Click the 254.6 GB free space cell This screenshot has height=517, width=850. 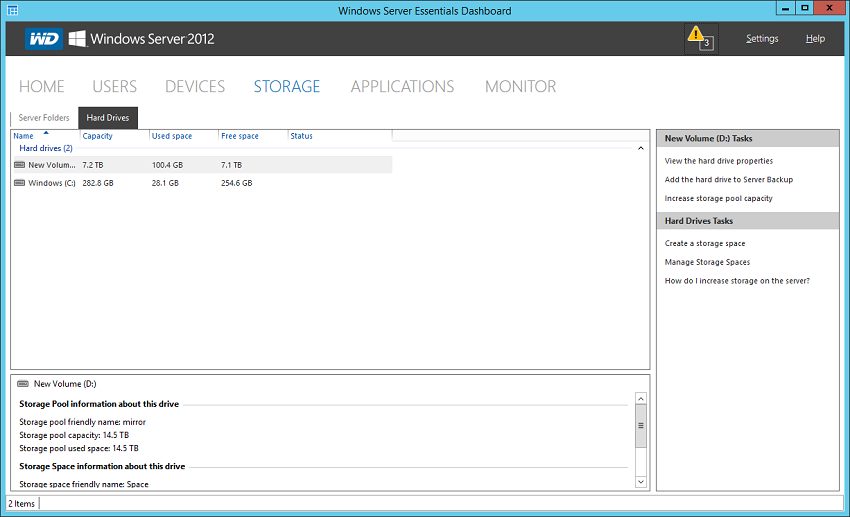pos(237,183)
